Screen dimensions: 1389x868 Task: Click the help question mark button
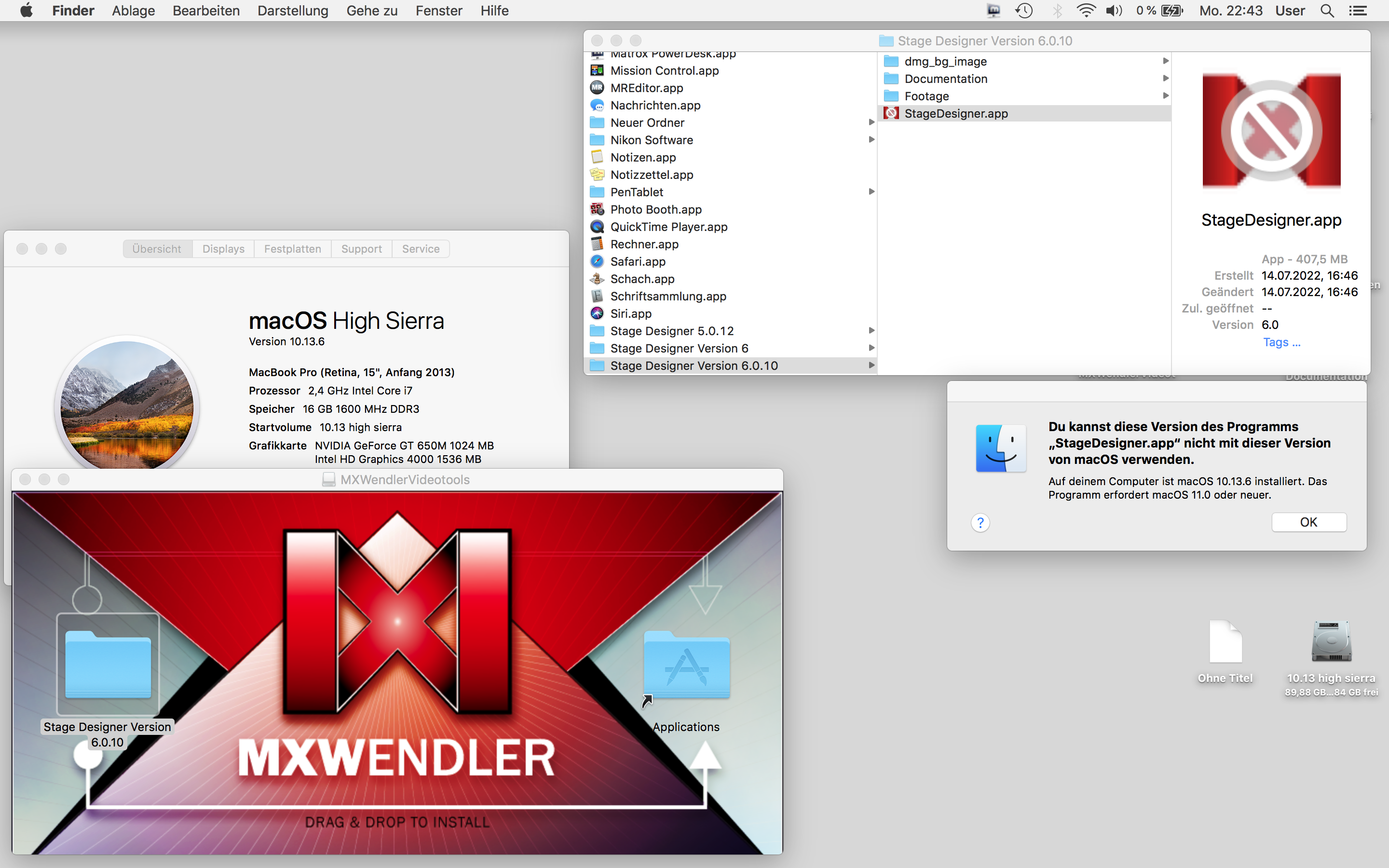click(980, 522)
